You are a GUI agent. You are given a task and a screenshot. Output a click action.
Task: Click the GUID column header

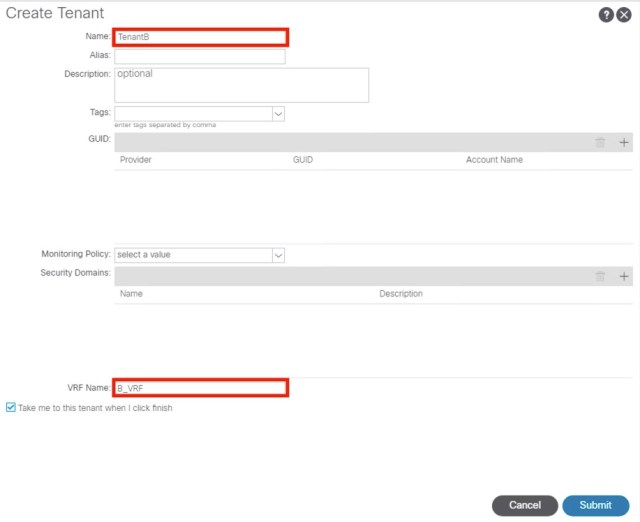tap(304, 160)
